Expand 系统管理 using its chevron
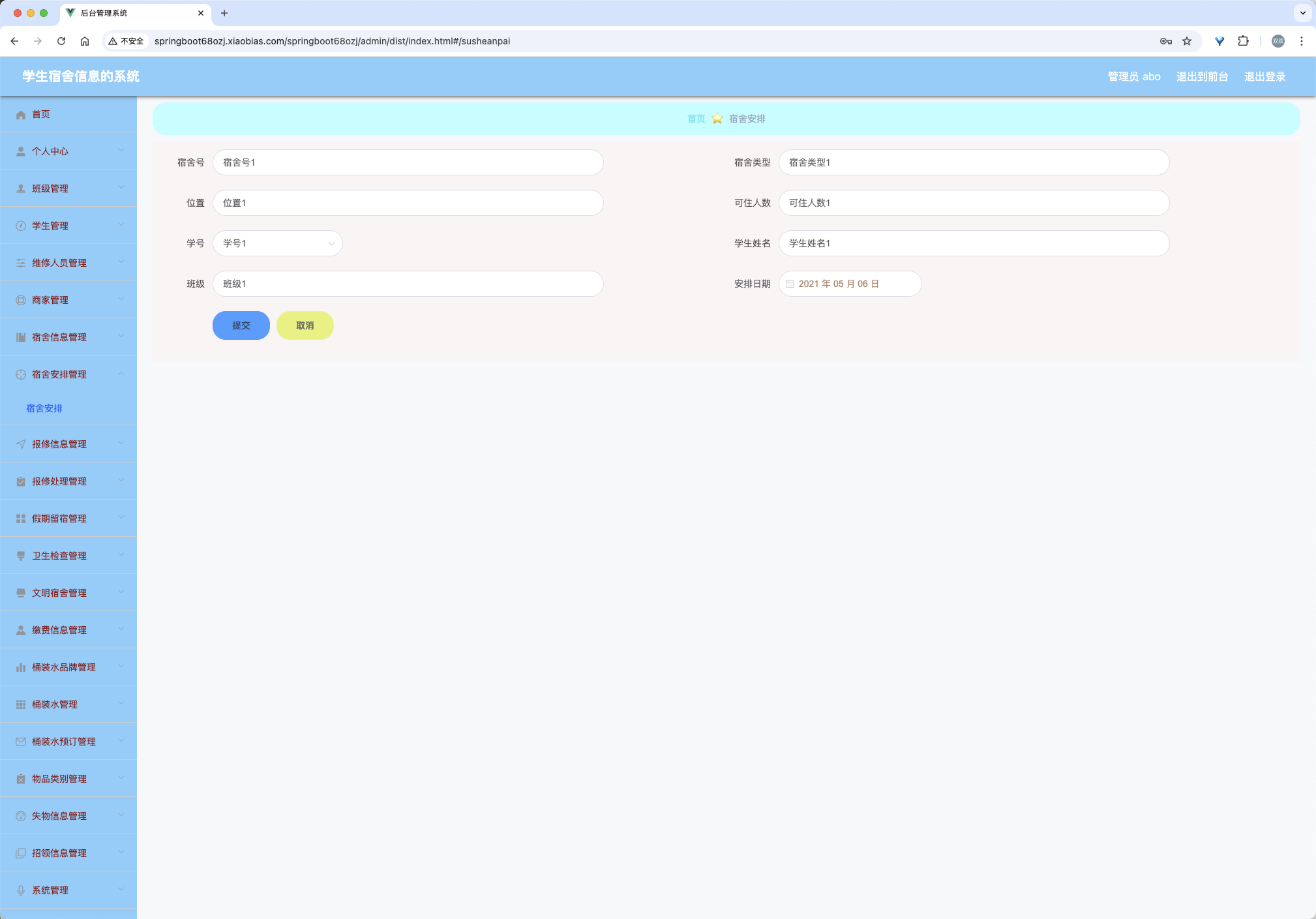Screen dimensions: 1316x919 pyautogui.click(x=121, y=890)
